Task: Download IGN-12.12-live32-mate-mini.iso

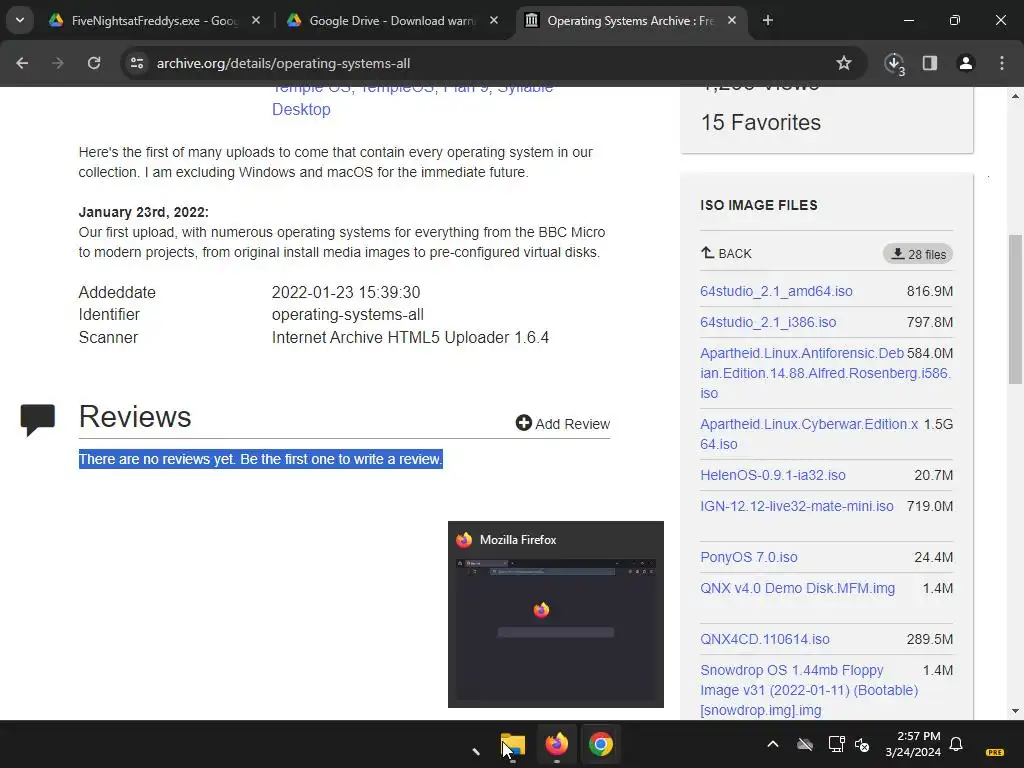Action: click(x=797, y=506)
